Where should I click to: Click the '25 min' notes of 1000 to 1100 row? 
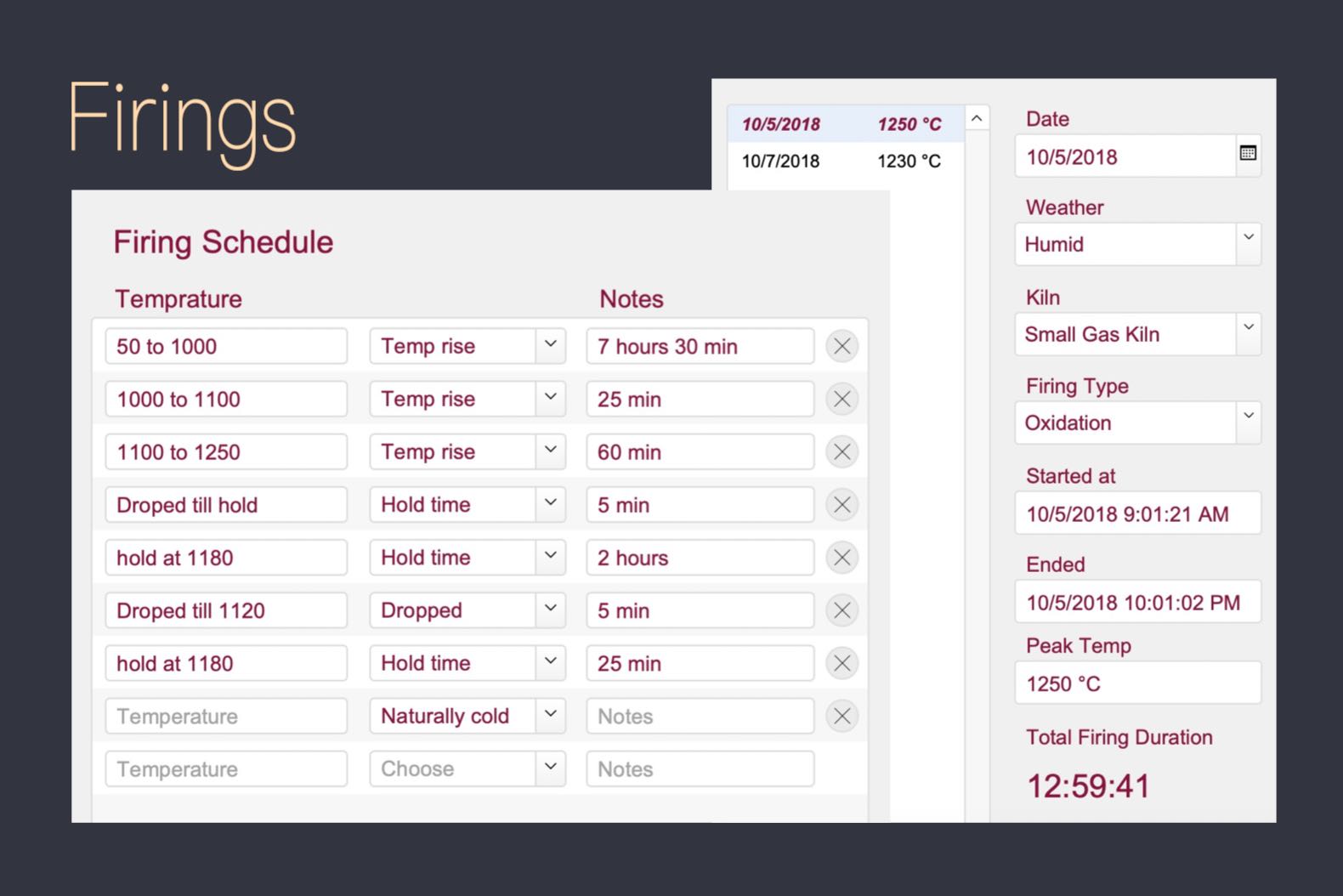point(700,399)
